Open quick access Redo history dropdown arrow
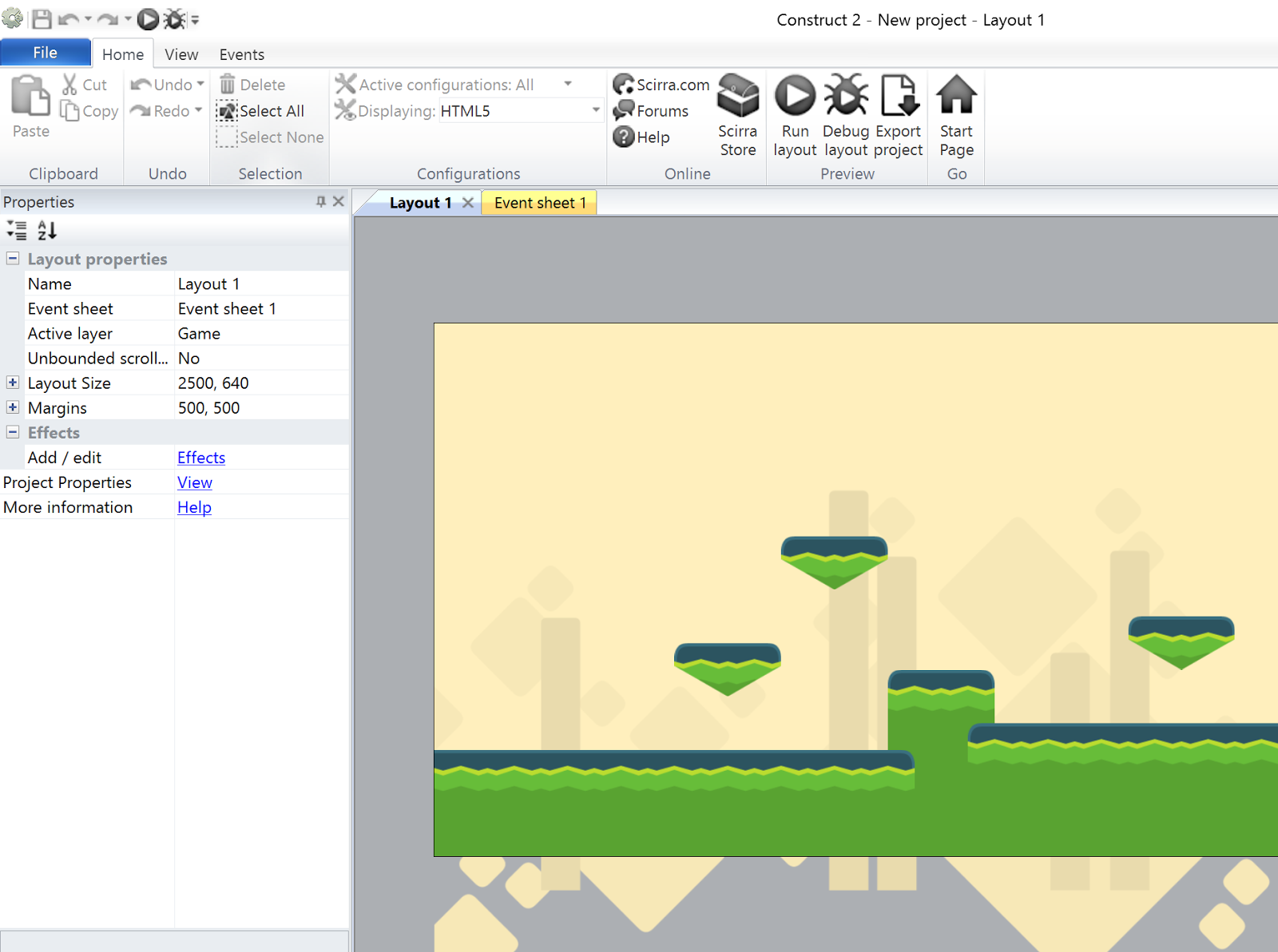1278x952 pixels. coord(128,19)
